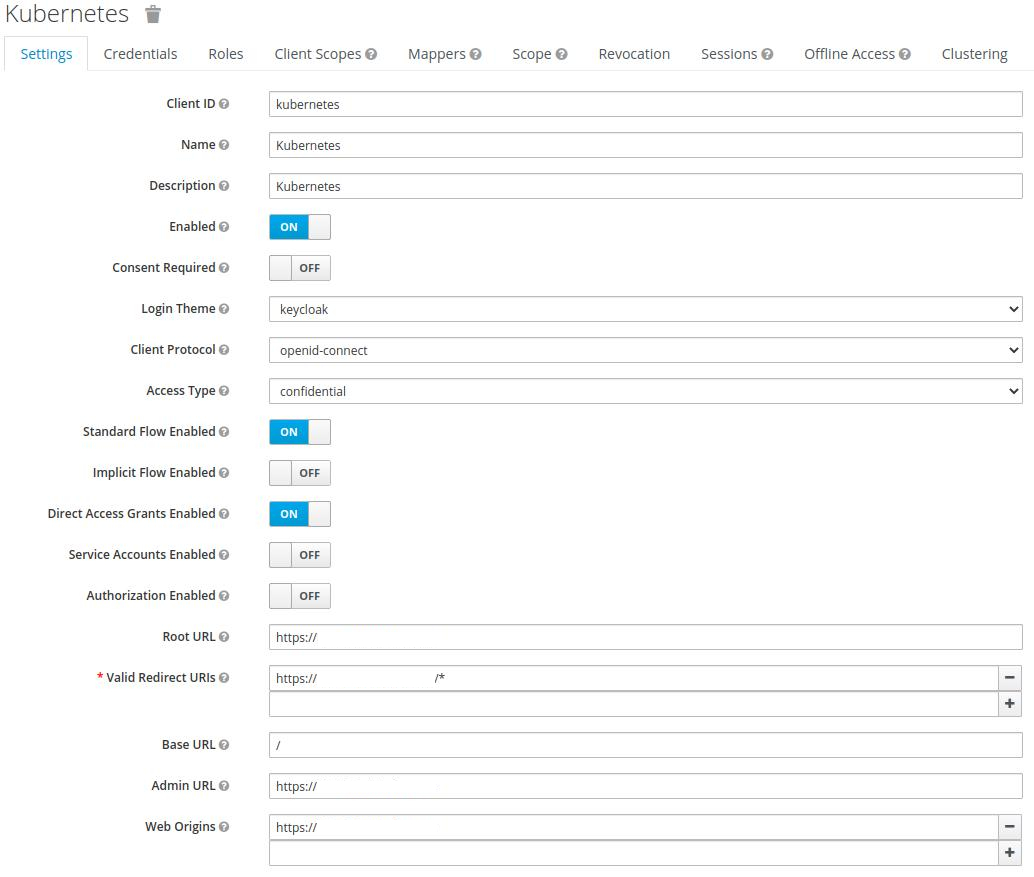The width and height of the screenshot is (1034, 877).
Task: Click help icon beside Sessions tab
Action: (x=767, y=54)
